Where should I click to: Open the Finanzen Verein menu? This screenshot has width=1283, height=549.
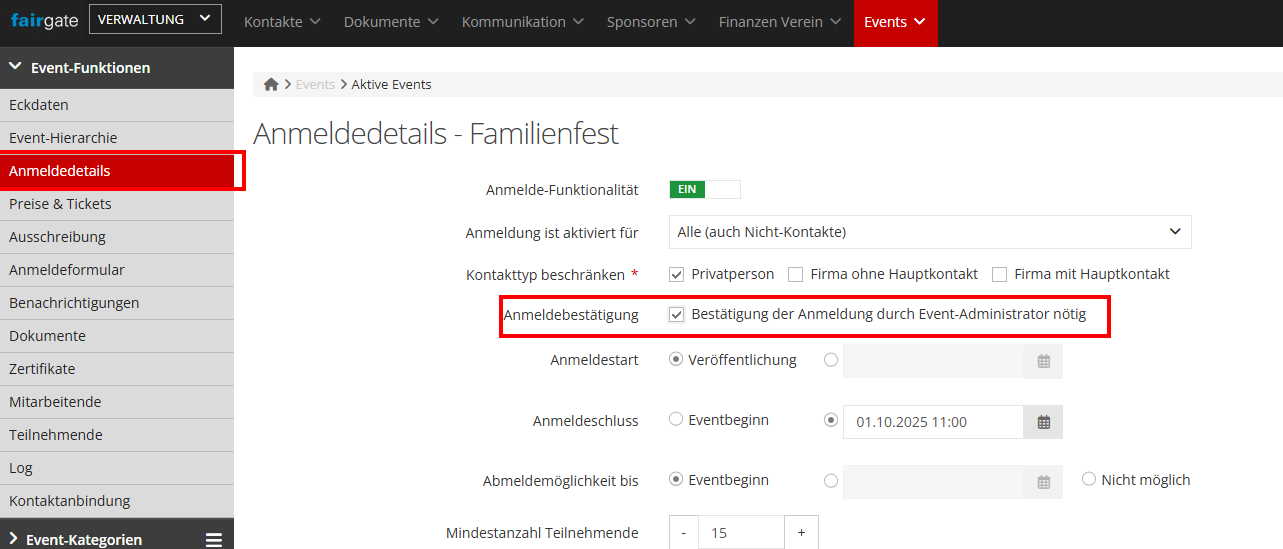[x=779, y=22]
